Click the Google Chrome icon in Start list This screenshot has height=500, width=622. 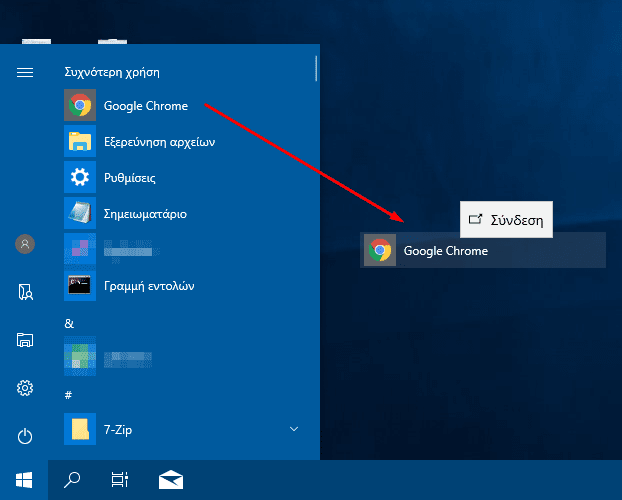click(x=80, y=105)
